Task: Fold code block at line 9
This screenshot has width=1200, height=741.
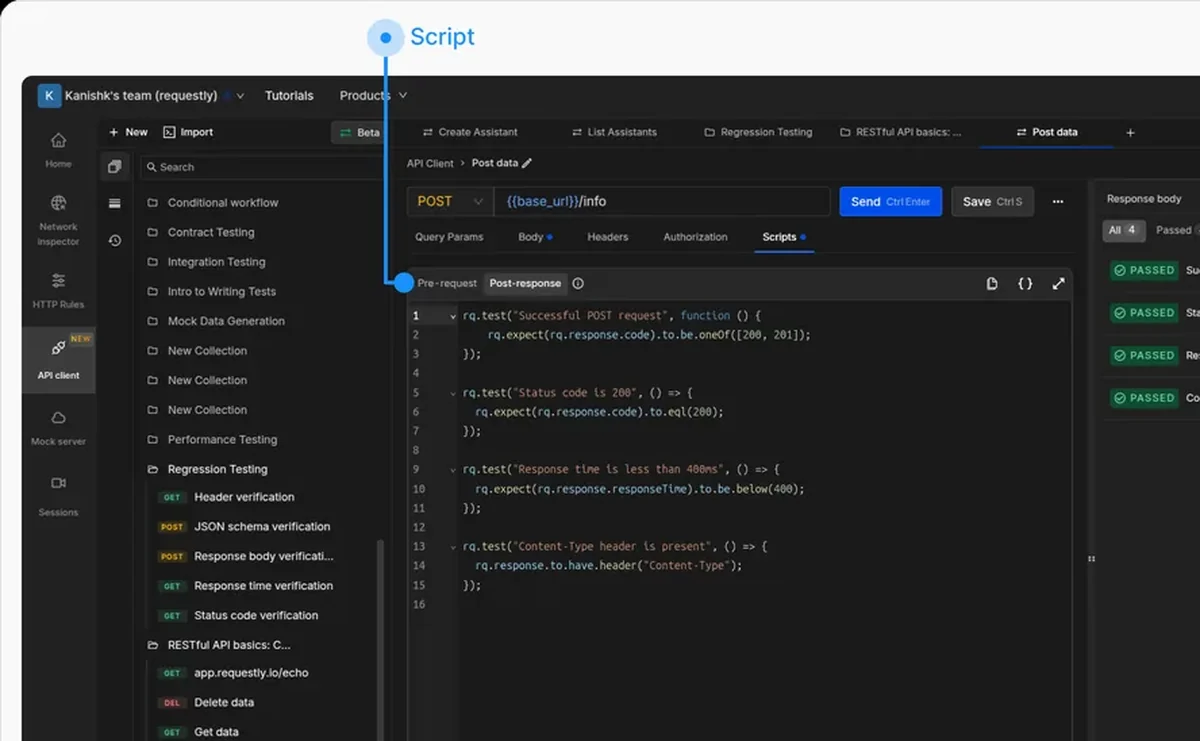Action: 453,470
